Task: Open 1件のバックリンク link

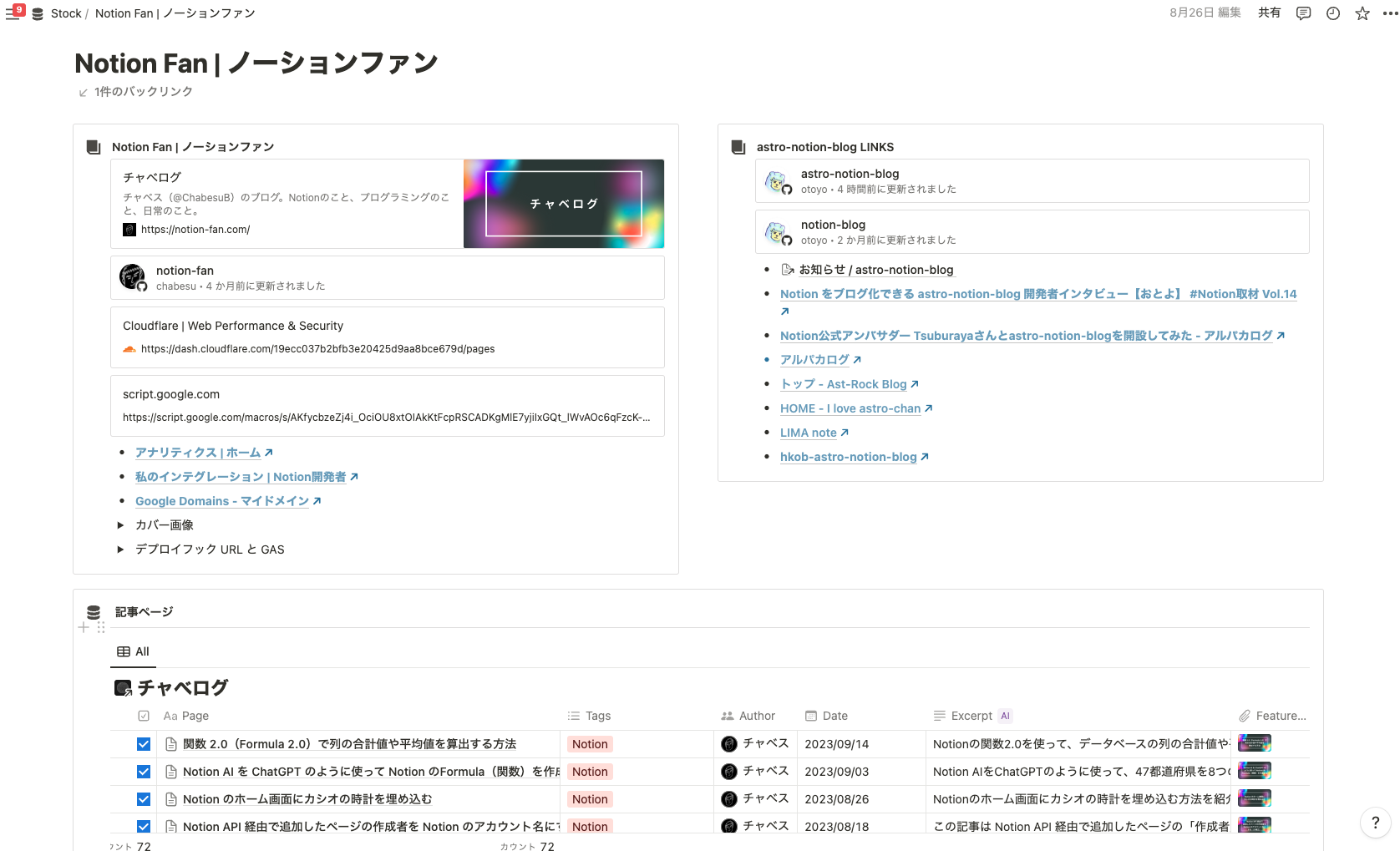Action: point(144,92)
